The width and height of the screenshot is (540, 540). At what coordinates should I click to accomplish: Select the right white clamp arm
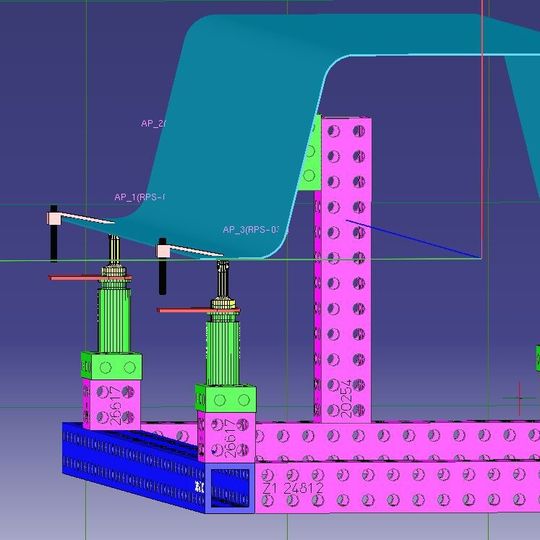190,251
